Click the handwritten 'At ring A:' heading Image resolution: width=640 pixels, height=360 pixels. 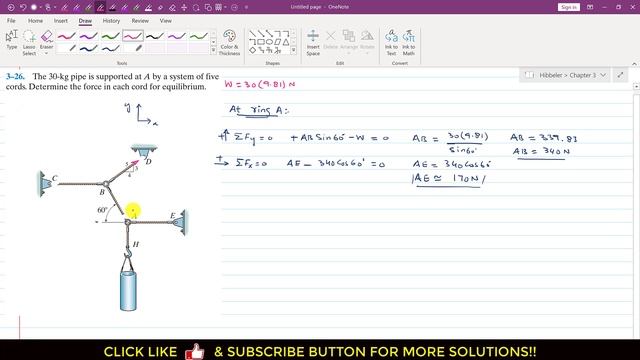tap(259, 110)
